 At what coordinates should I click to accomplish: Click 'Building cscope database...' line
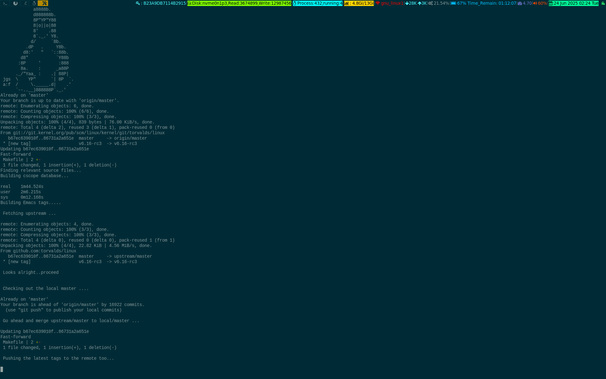tap(34, 176)
